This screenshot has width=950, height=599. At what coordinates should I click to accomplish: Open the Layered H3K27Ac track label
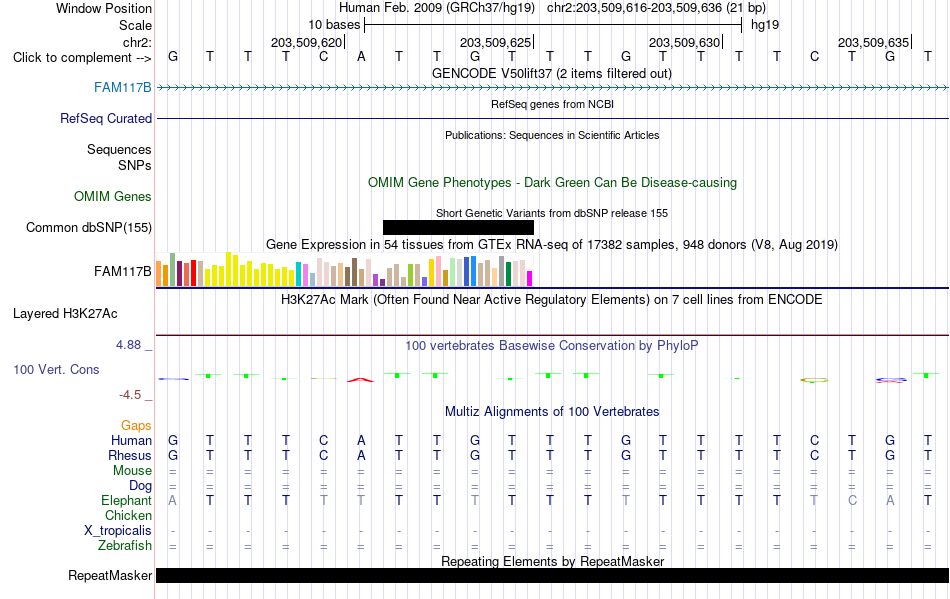point(65,314)
